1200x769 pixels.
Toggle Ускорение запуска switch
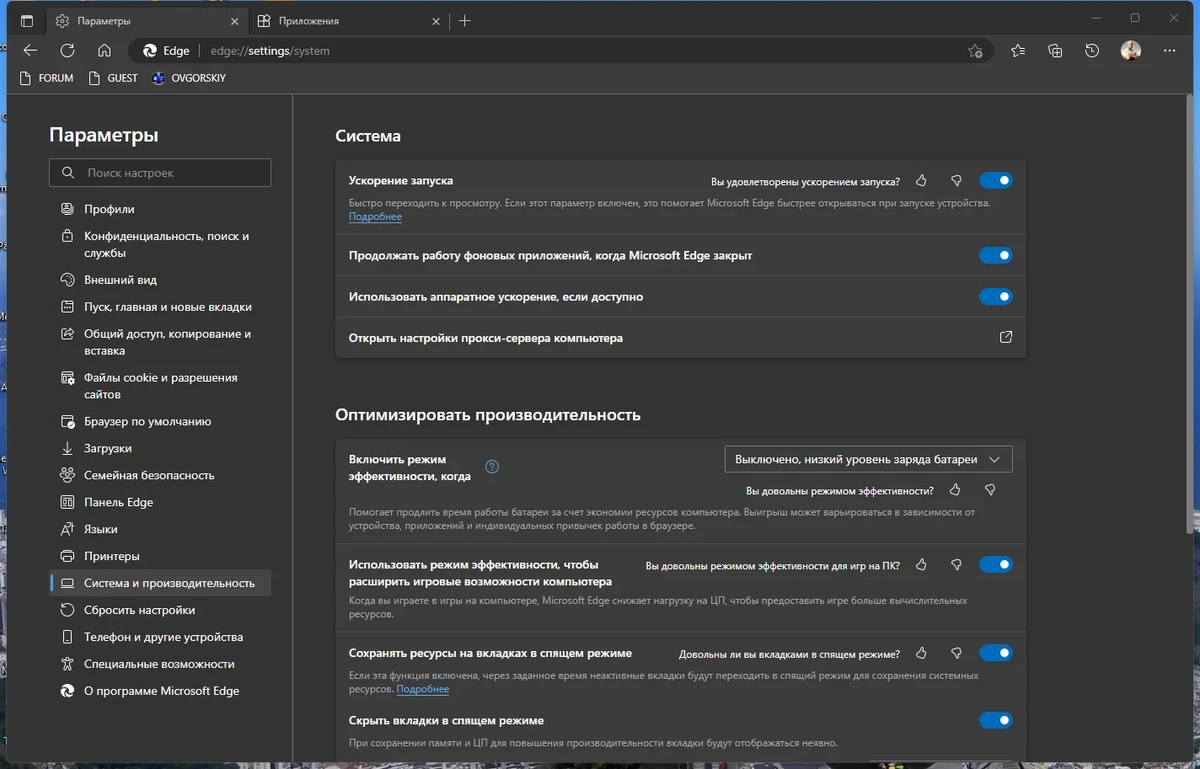[x=995, y=181]
